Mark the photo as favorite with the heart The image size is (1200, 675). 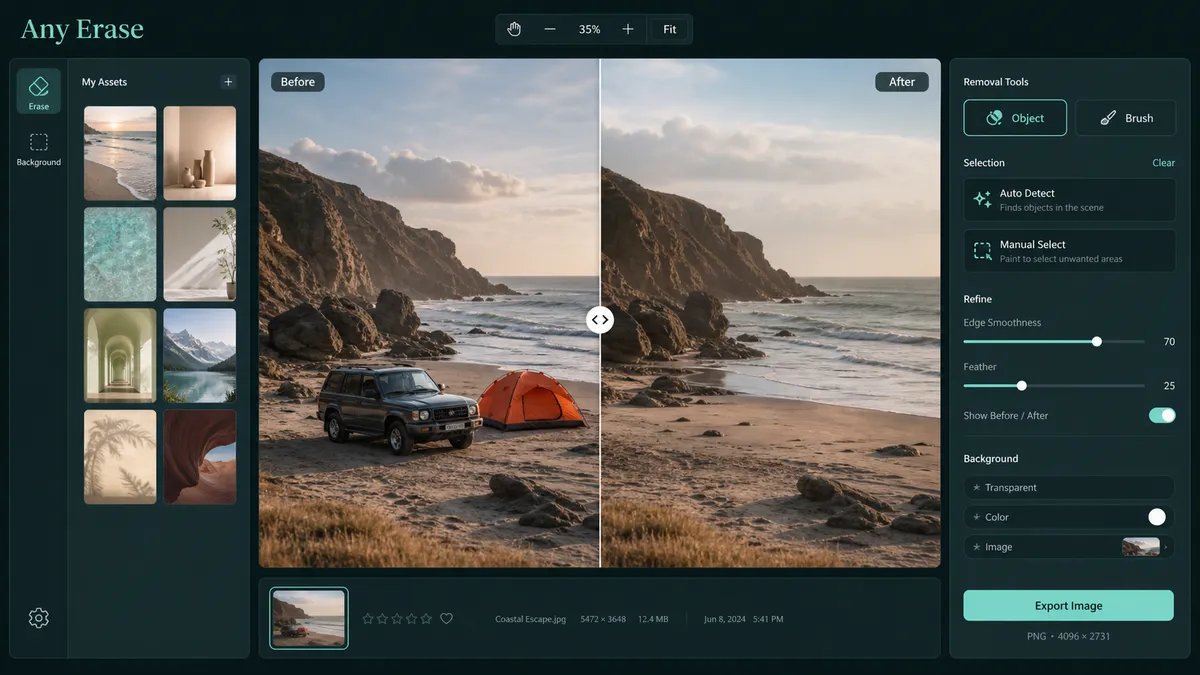pyautogui.click(x=446, y=619)
